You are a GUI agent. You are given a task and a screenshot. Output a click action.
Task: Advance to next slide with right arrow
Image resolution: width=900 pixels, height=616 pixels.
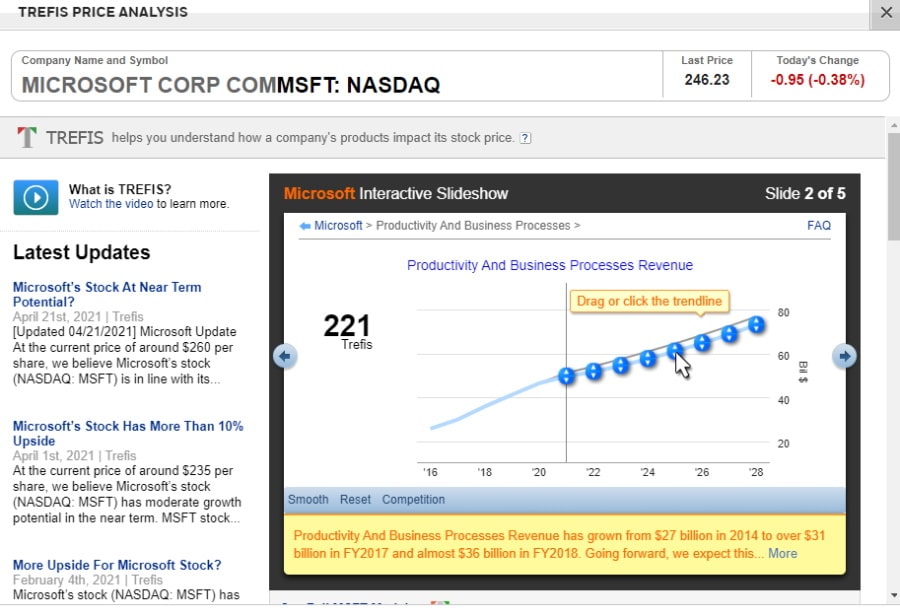click(844, 357)
